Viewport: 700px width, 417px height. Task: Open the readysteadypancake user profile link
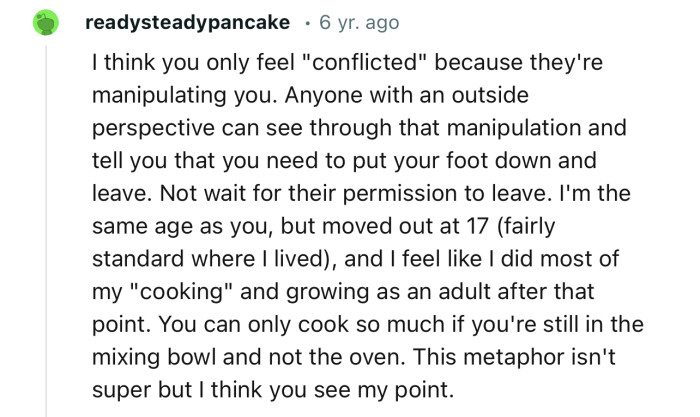(x=189, y=22)
